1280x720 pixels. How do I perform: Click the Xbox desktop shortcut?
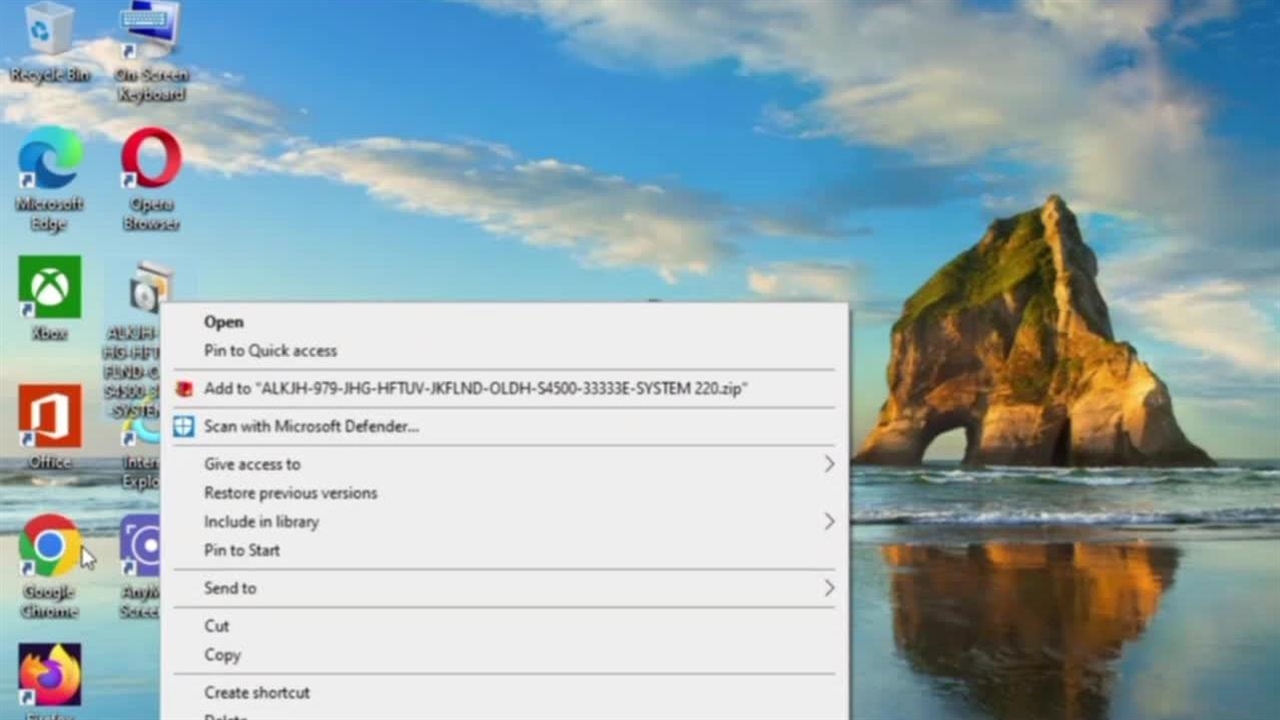(49, 287)
